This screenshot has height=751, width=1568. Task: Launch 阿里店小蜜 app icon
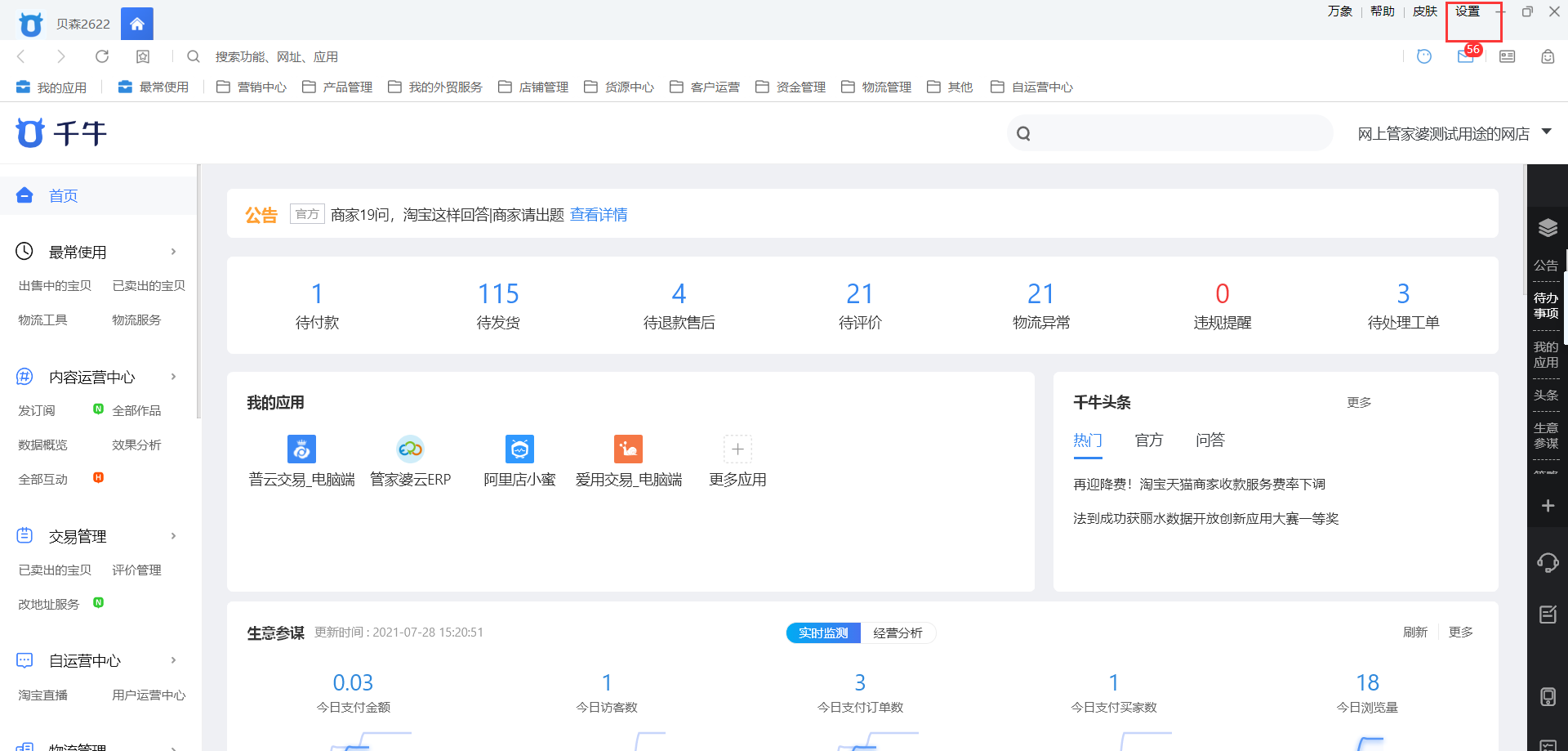pyautogui.click(x=519, y=449)
